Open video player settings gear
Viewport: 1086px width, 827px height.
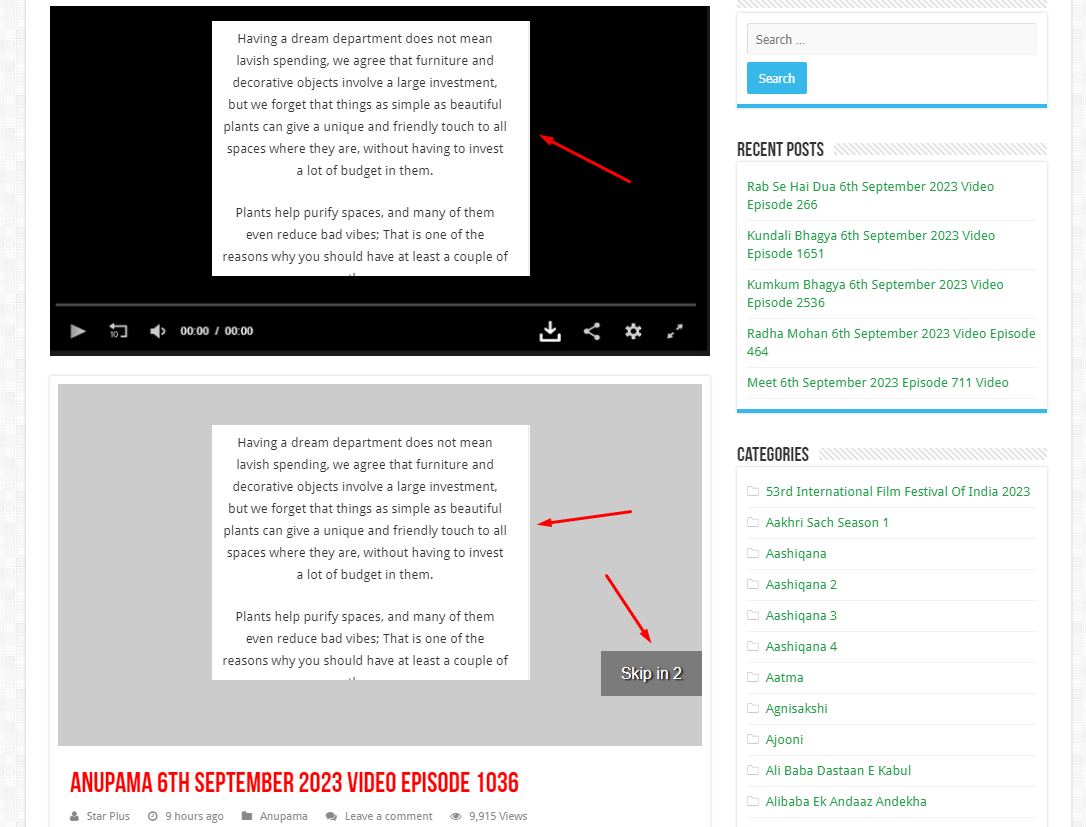(633, 331)
